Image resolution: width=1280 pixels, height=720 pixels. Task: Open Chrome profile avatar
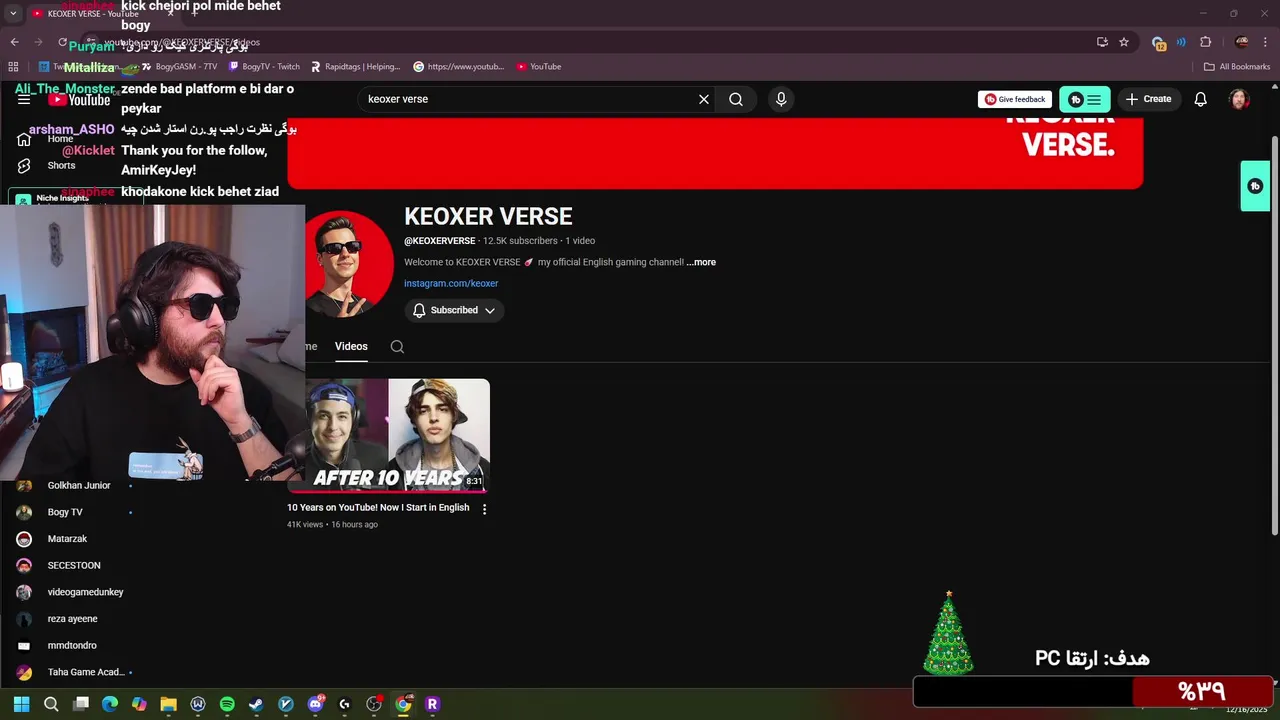(x=1241, y=42)
